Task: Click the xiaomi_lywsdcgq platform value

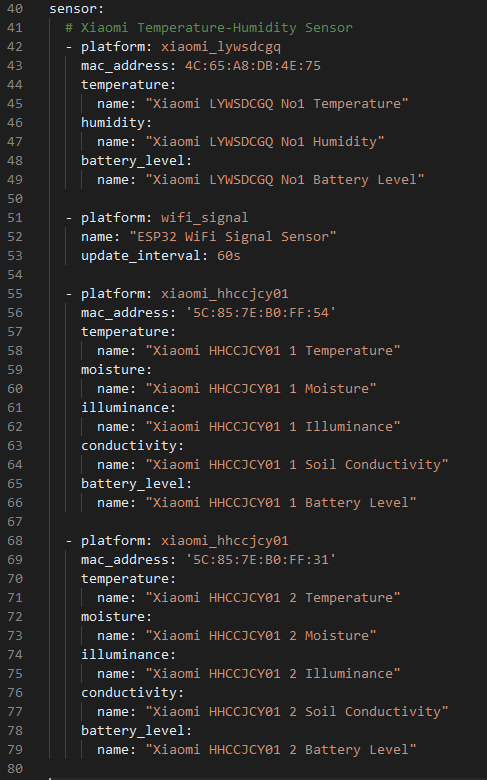Action: 221,47
